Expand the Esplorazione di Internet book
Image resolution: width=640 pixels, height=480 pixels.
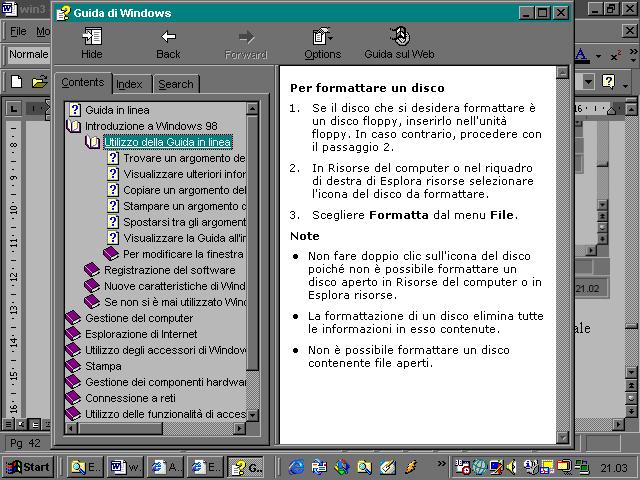pyautogui.click(x=73, y=334)
